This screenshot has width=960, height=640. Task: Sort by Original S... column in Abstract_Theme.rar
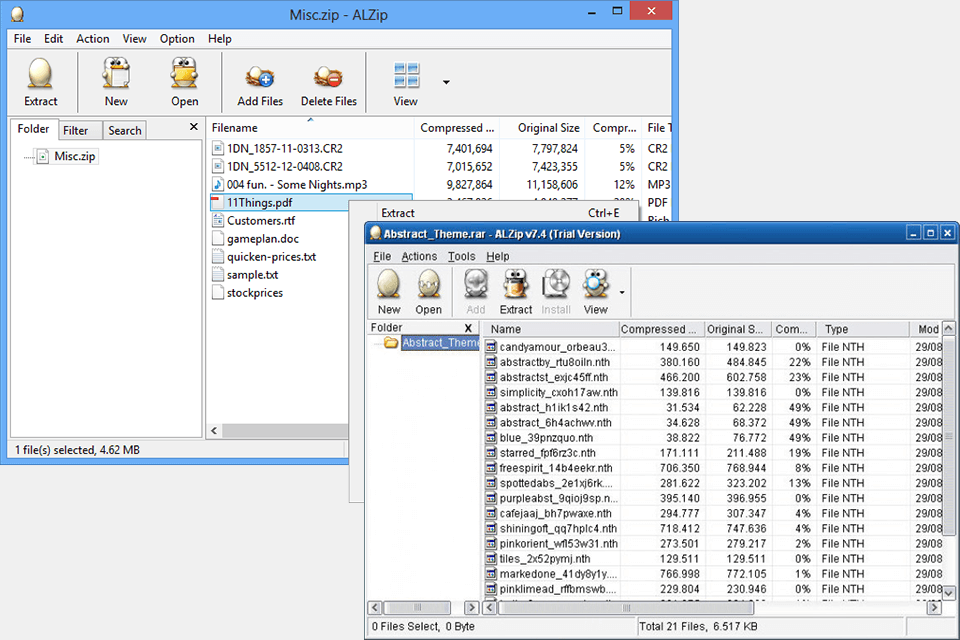click(738, 329)
